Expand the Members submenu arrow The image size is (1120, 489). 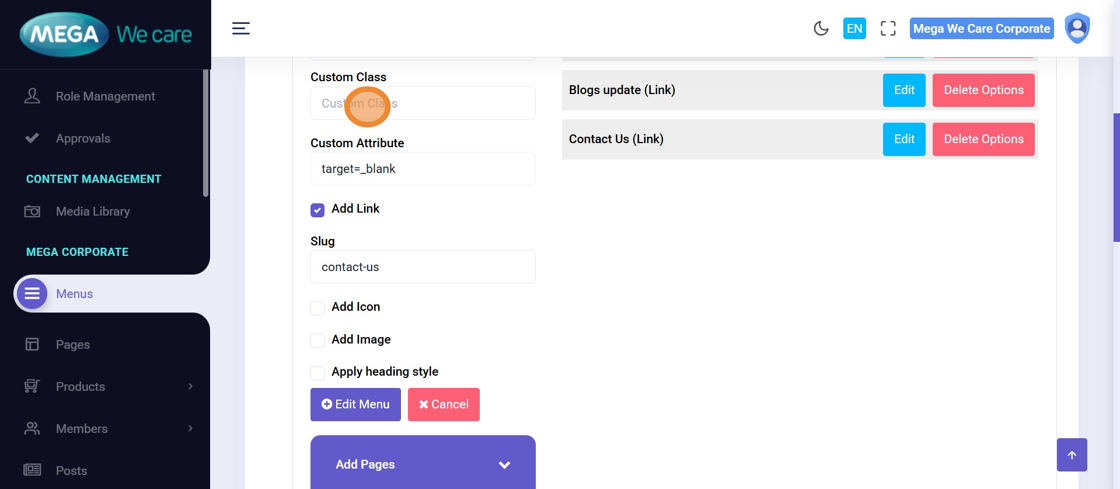point(190,429)
